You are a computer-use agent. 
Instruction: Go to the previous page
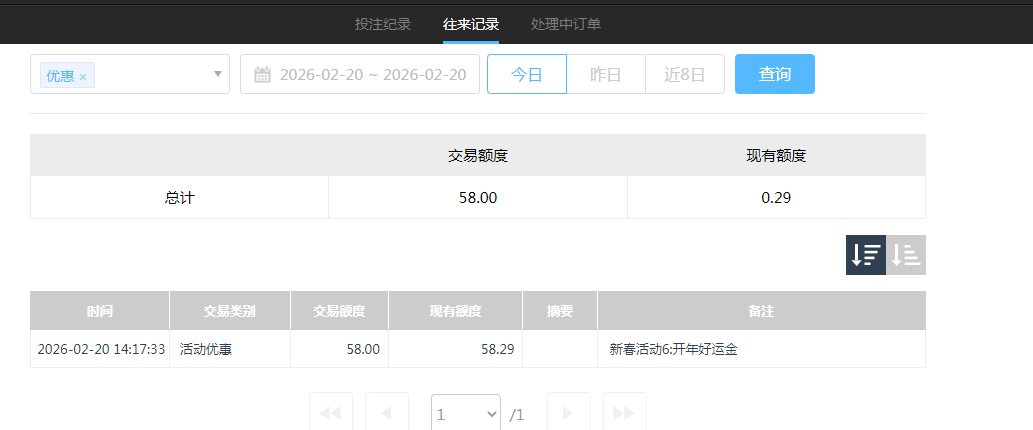(387, 413)
